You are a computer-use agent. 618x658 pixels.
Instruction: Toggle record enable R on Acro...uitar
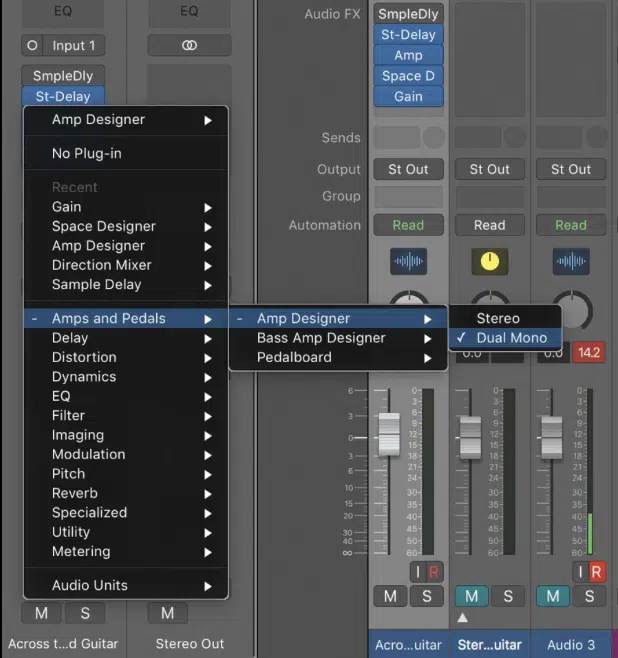tap(434, 572)
